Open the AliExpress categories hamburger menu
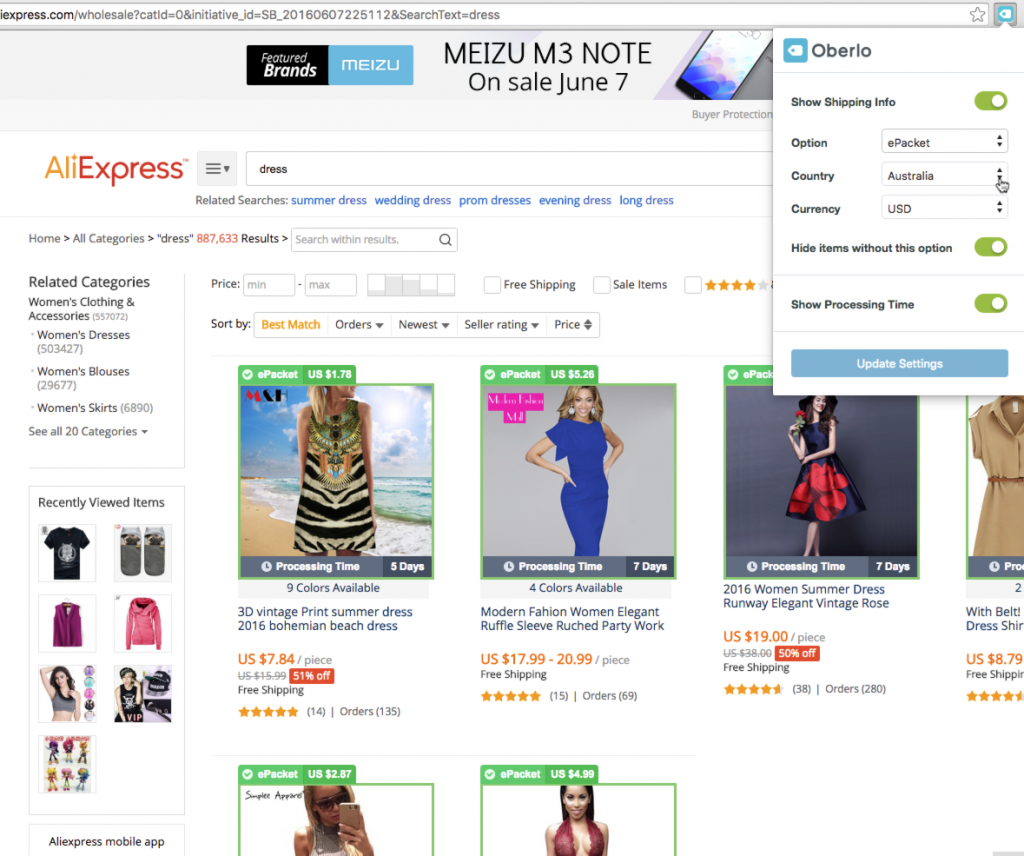 pyautogui.click(x=217, y=169)
